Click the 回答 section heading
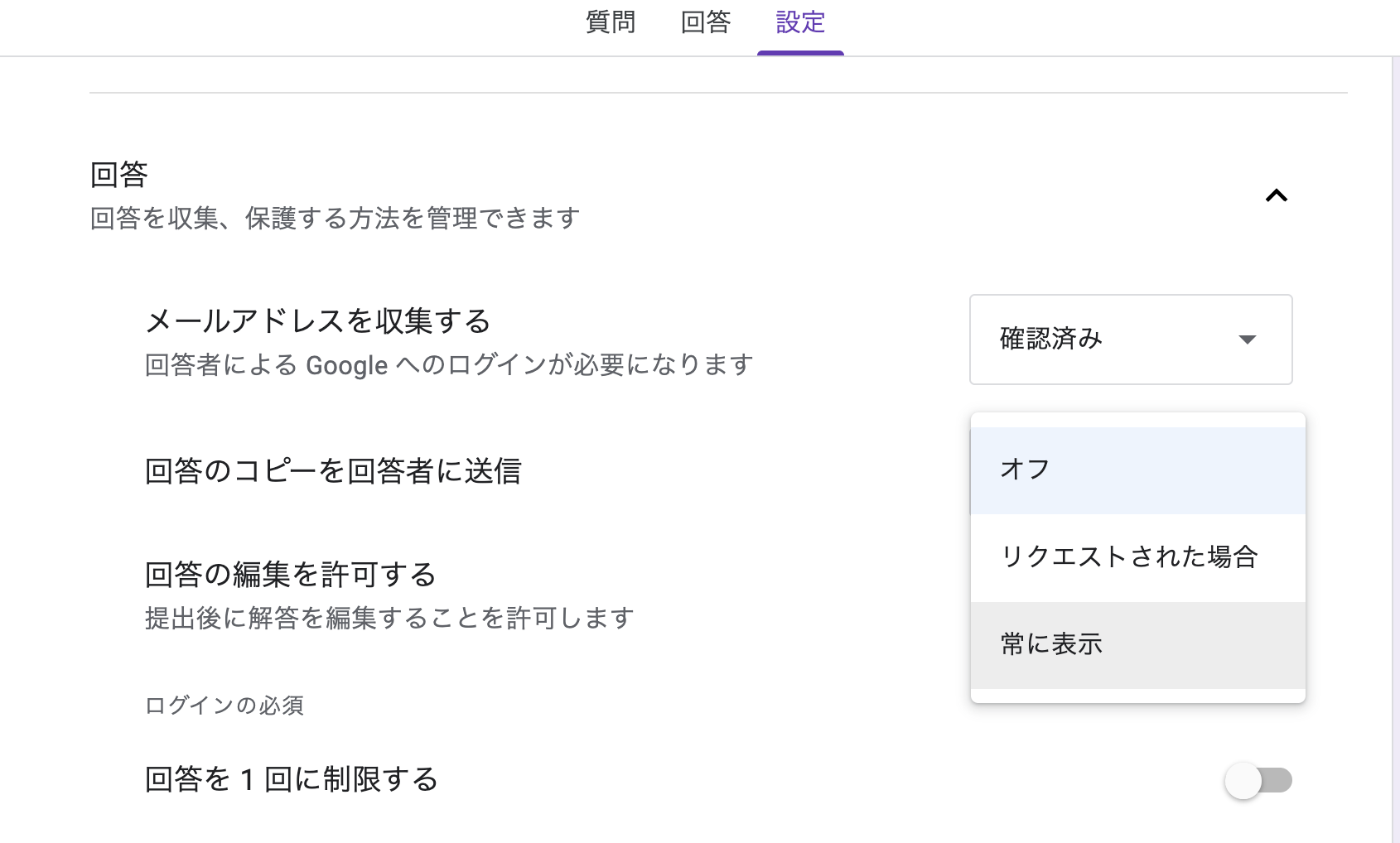Image resolution: width=1400 pixels, height=843 pixels. tap(119, 175)
